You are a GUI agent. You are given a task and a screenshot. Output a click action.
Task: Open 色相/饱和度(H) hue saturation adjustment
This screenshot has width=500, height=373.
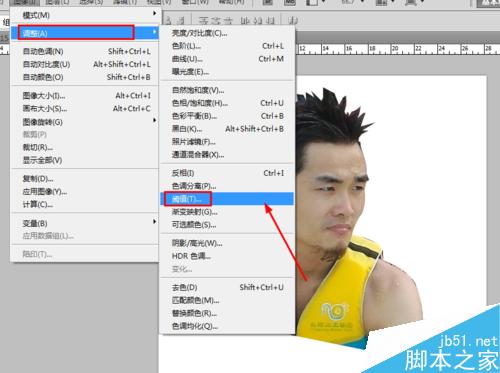tap(227, 103)
